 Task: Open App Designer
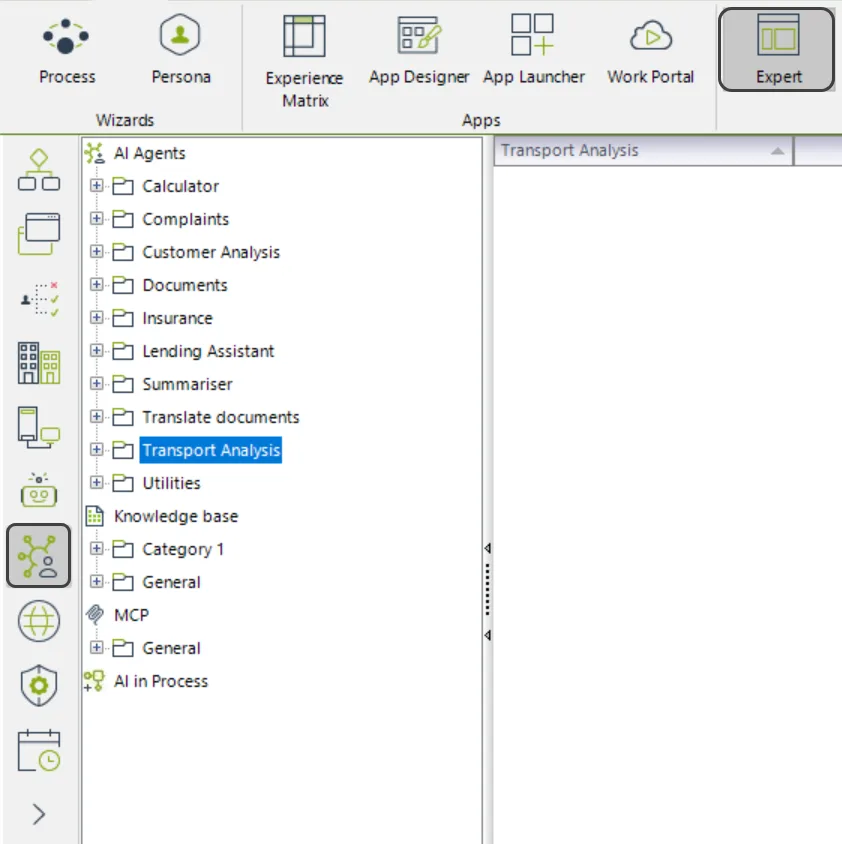[419, 51]
